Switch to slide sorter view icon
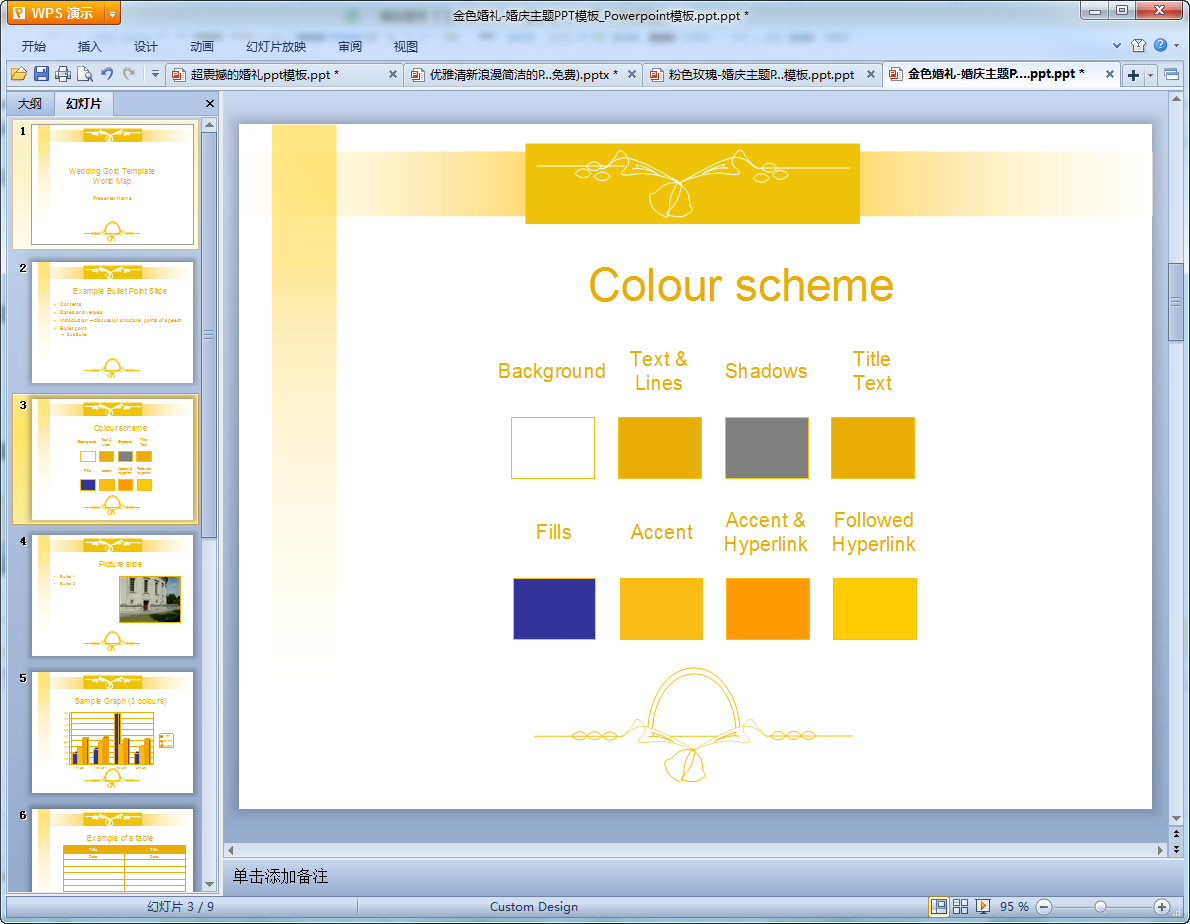The width and height of the screenshot is (1190, 924). [960, 907]
